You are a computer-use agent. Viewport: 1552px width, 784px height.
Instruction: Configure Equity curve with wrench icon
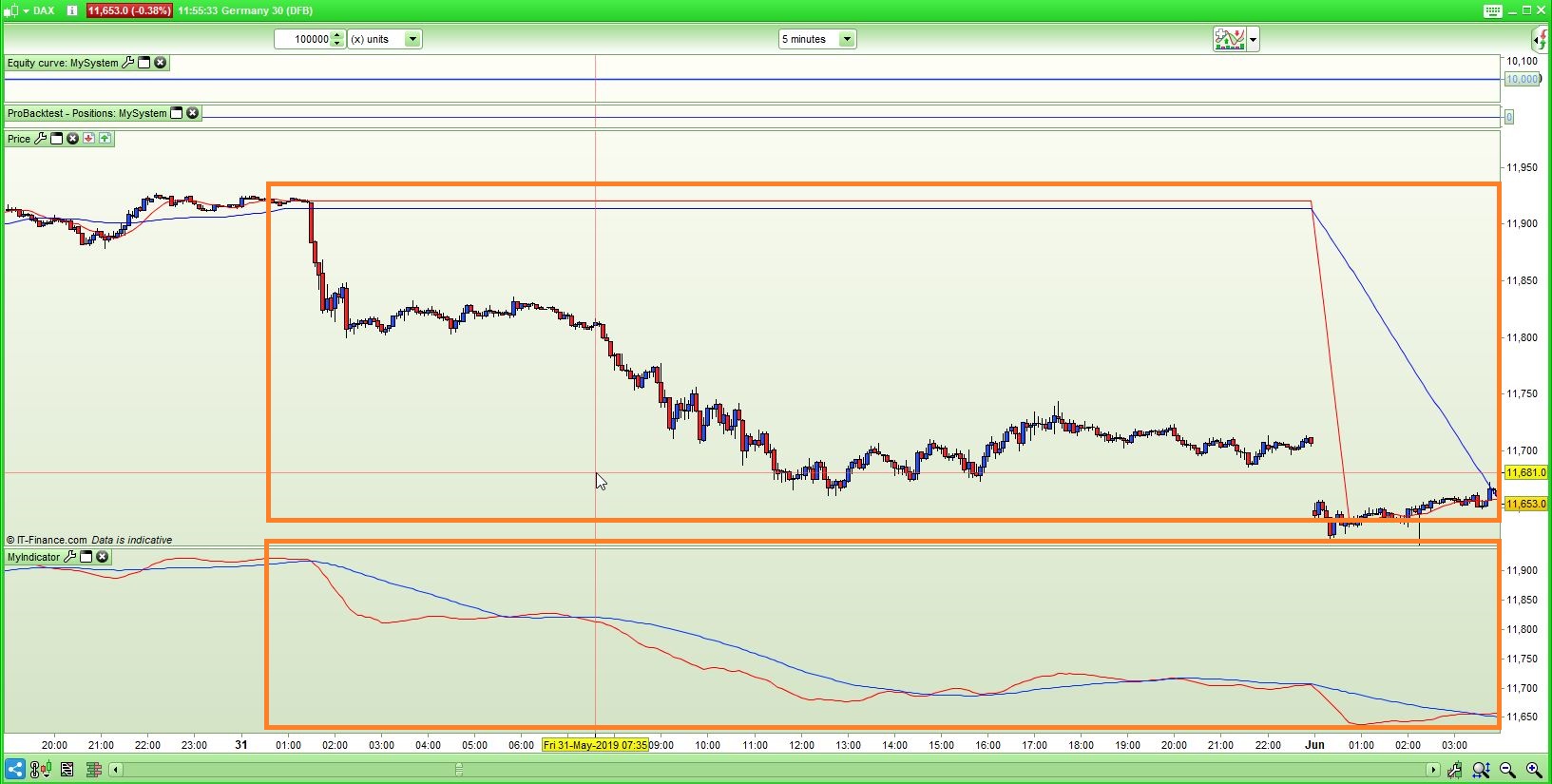click(x=128, y=63)
